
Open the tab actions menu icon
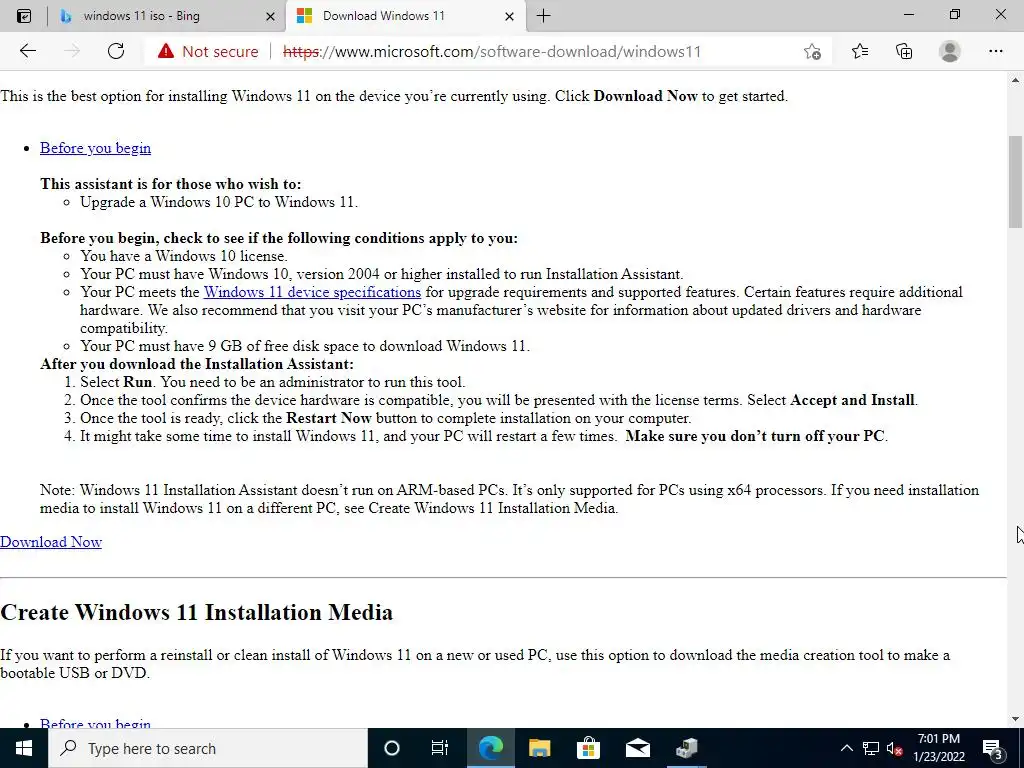point(24,16)
